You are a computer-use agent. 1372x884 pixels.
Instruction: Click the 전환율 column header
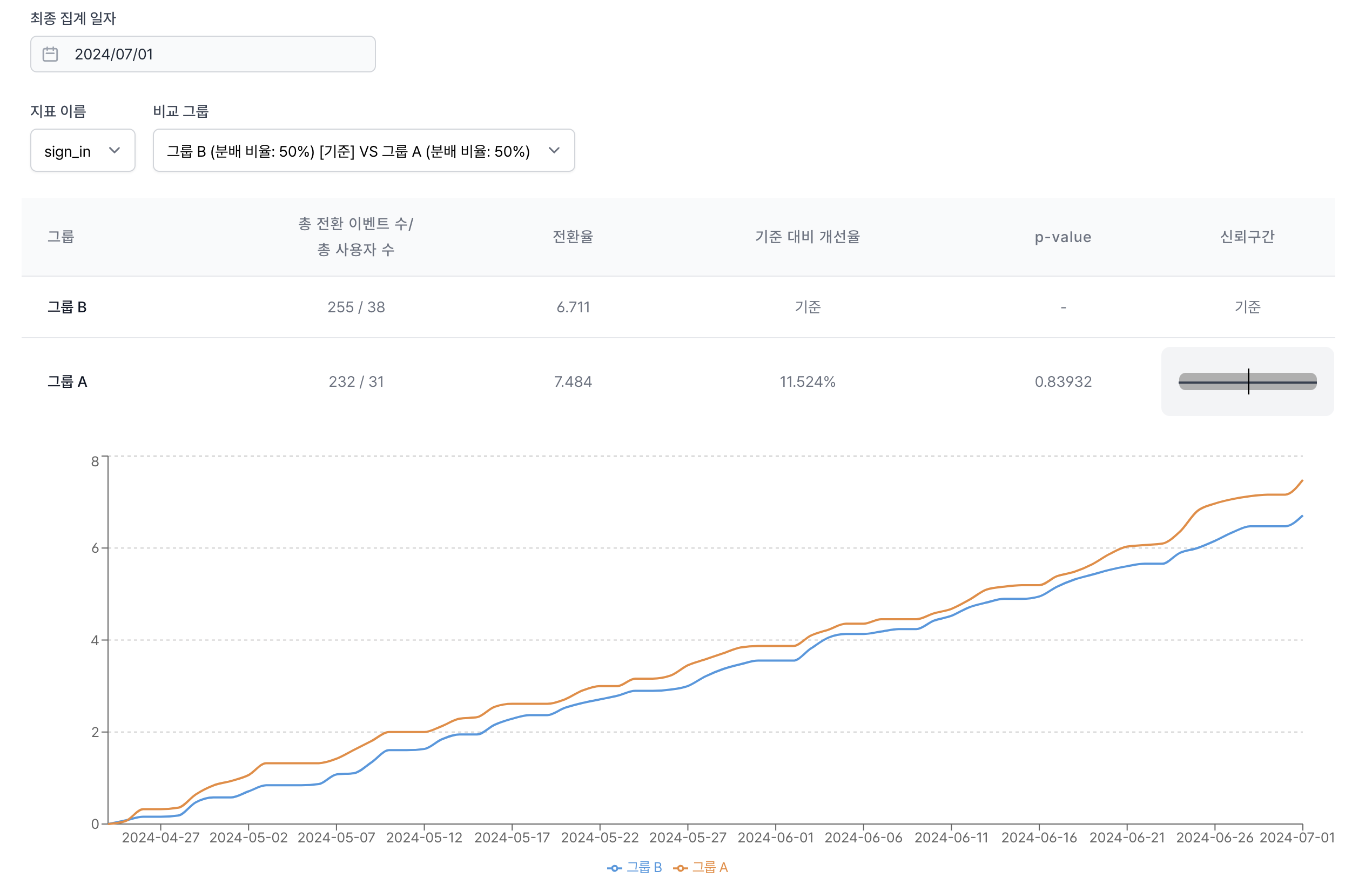coord(573,237)
